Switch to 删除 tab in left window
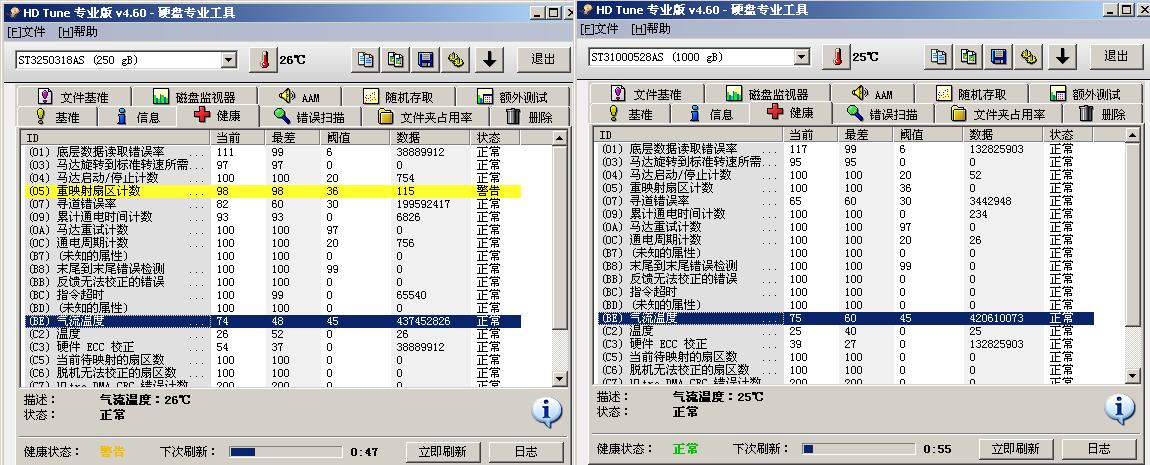This screenshot has height=465, width=1150. pyautogui.click(x=530, y=117)
